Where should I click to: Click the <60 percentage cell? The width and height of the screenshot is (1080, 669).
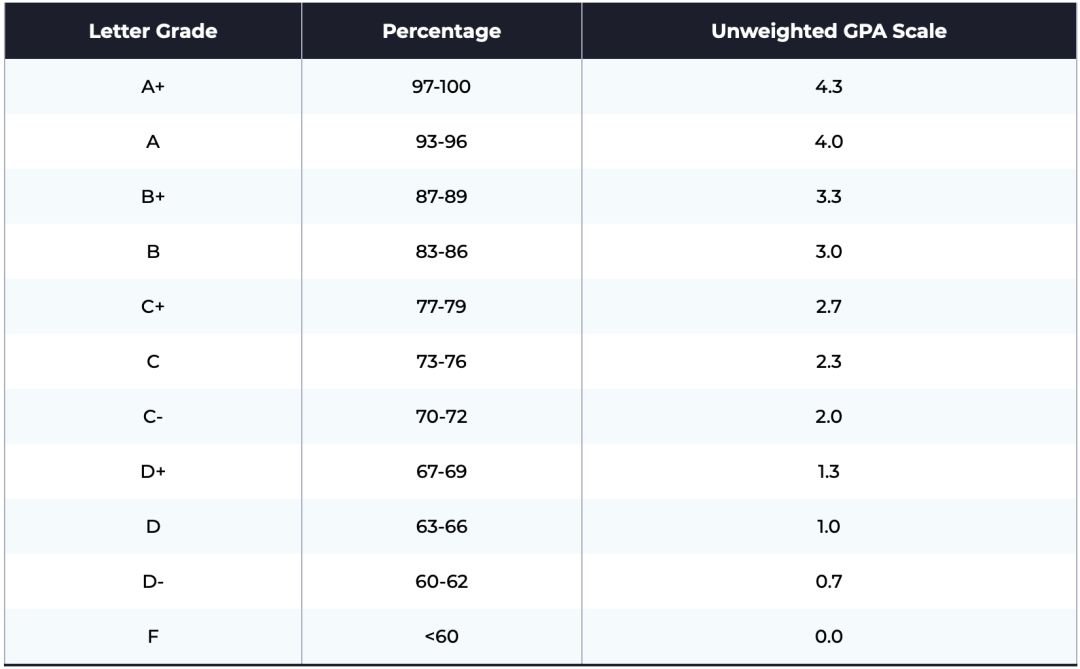click(441, 637)
